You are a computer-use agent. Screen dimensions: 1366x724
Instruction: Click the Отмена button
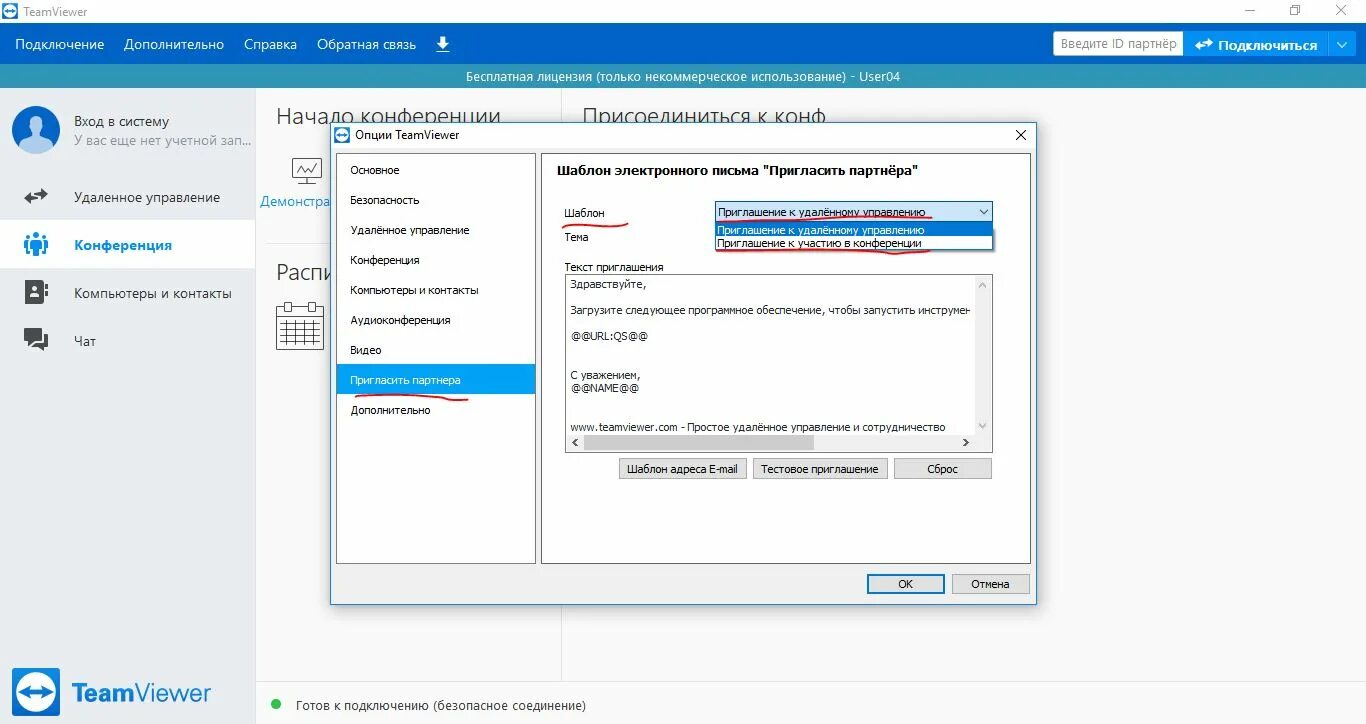990,584
